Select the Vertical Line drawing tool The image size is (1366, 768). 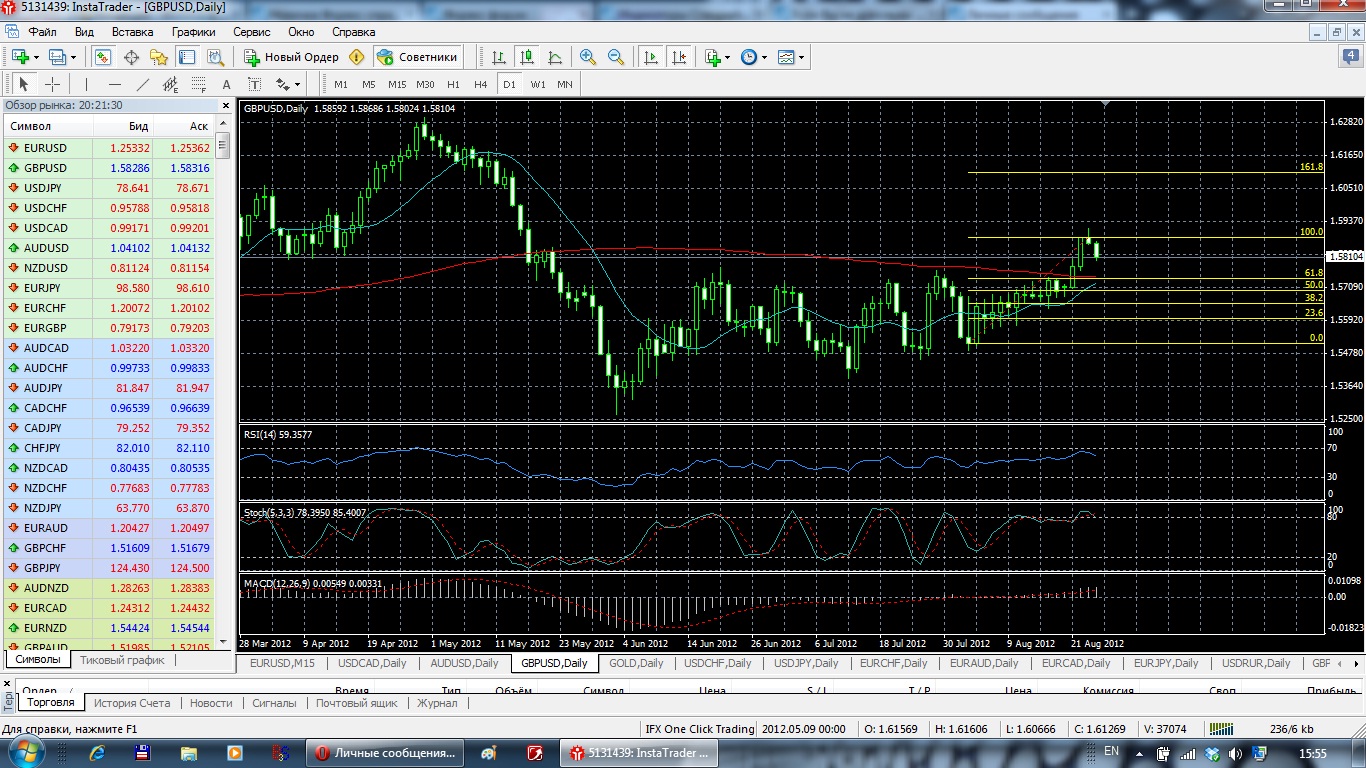point(87,84)
